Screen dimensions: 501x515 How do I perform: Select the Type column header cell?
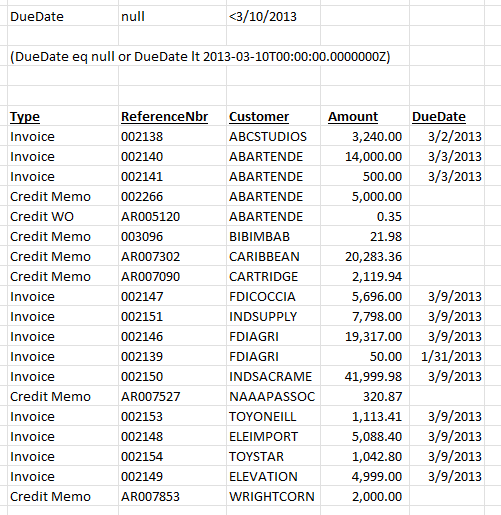63,116
